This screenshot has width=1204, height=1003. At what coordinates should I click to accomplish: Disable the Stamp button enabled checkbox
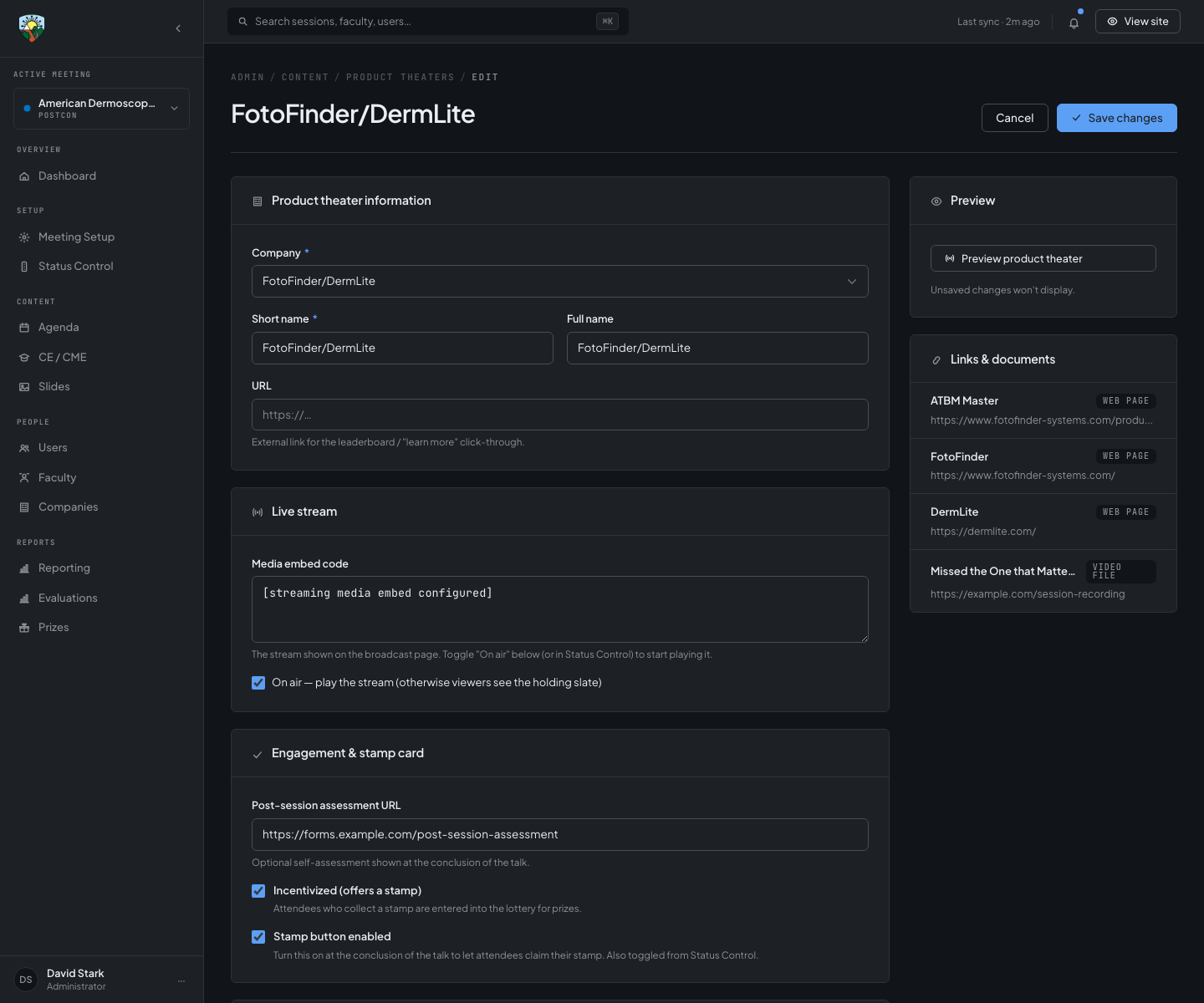coord(258,937)
